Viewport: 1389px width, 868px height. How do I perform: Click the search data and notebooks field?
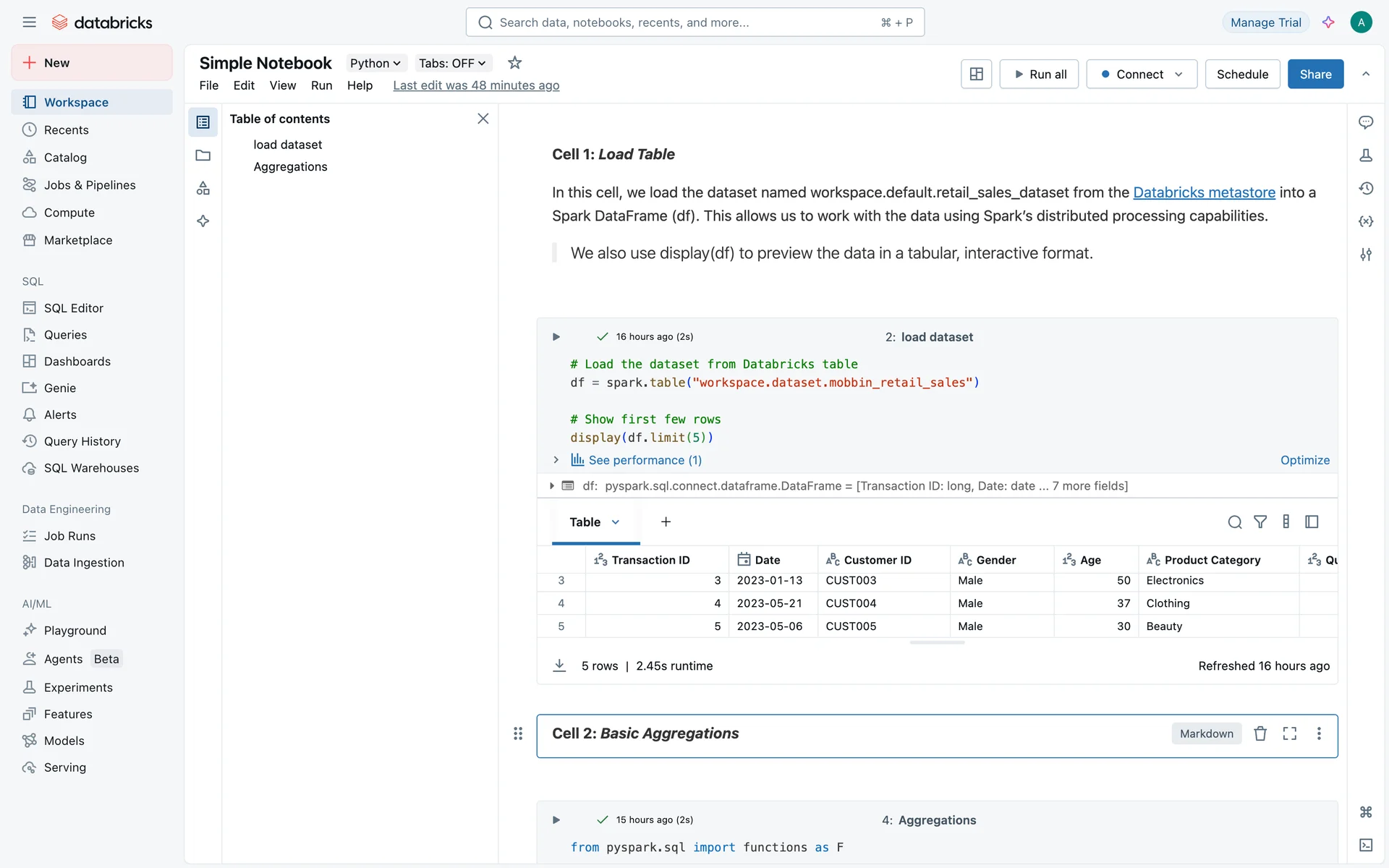click(694, 22)
